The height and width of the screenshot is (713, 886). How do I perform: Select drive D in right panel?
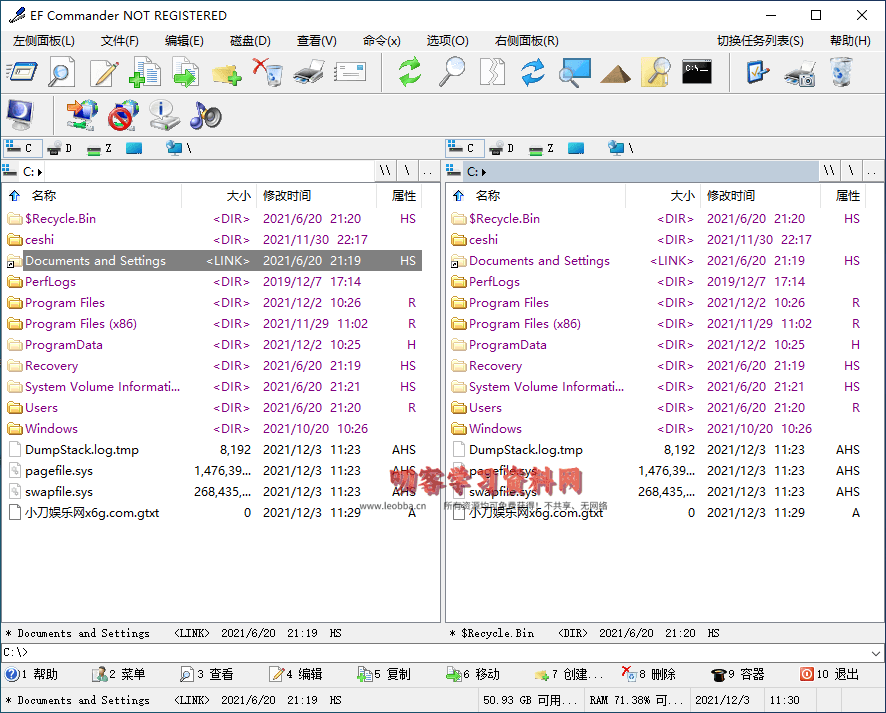click(502, 149)
